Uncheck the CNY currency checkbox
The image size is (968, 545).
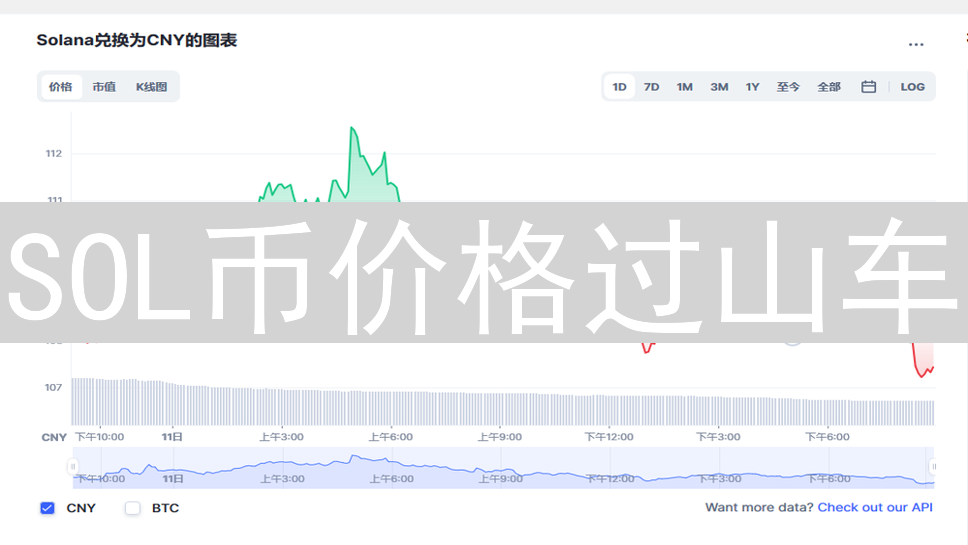pos(48,508)
